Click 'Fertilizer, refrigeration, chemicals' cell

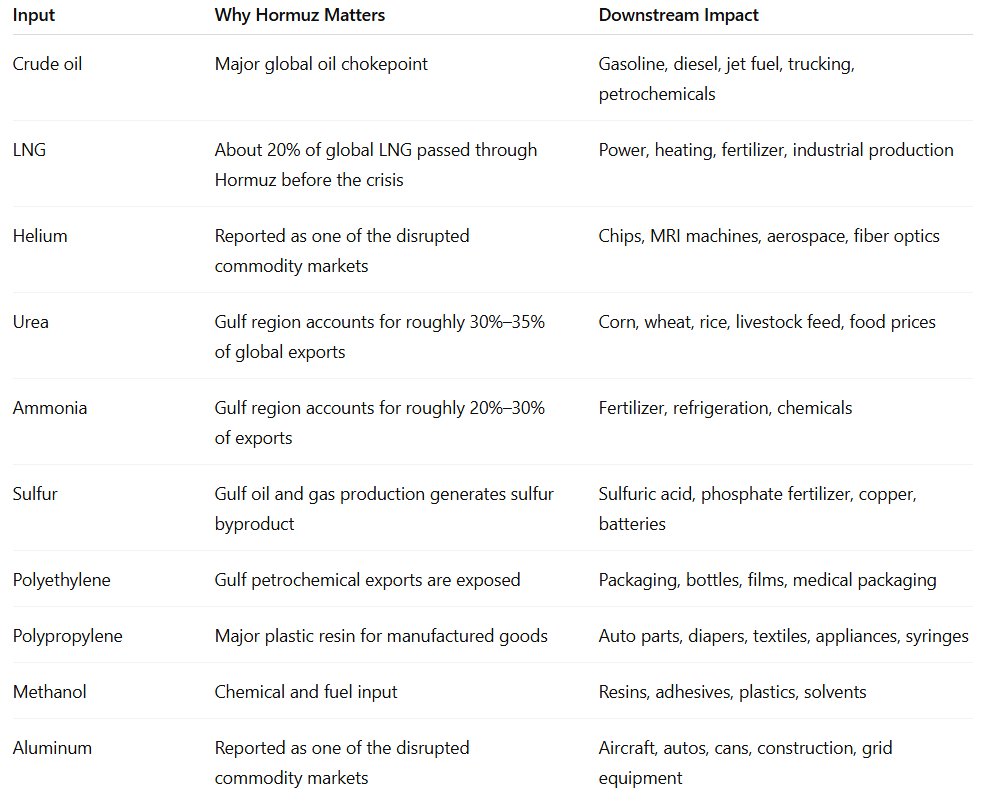pyautogui.click(x=725, y=408)
